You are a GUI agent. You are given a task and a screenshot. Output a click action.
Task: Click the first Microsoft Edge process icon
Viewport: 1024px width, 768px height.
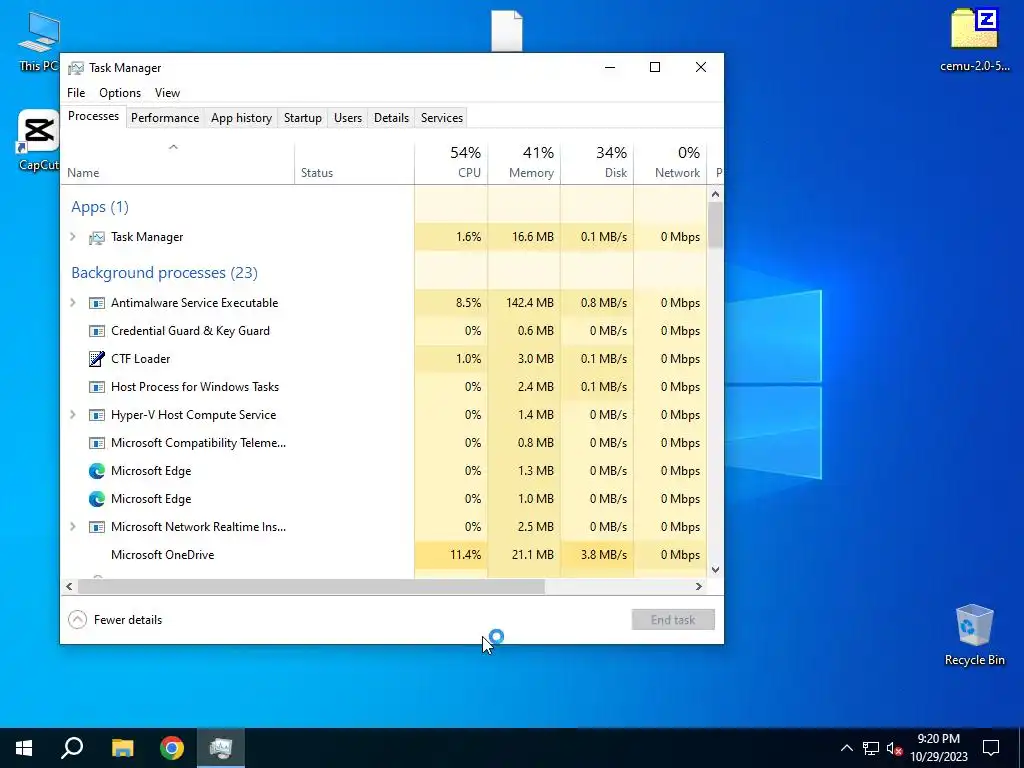(97, 471)
